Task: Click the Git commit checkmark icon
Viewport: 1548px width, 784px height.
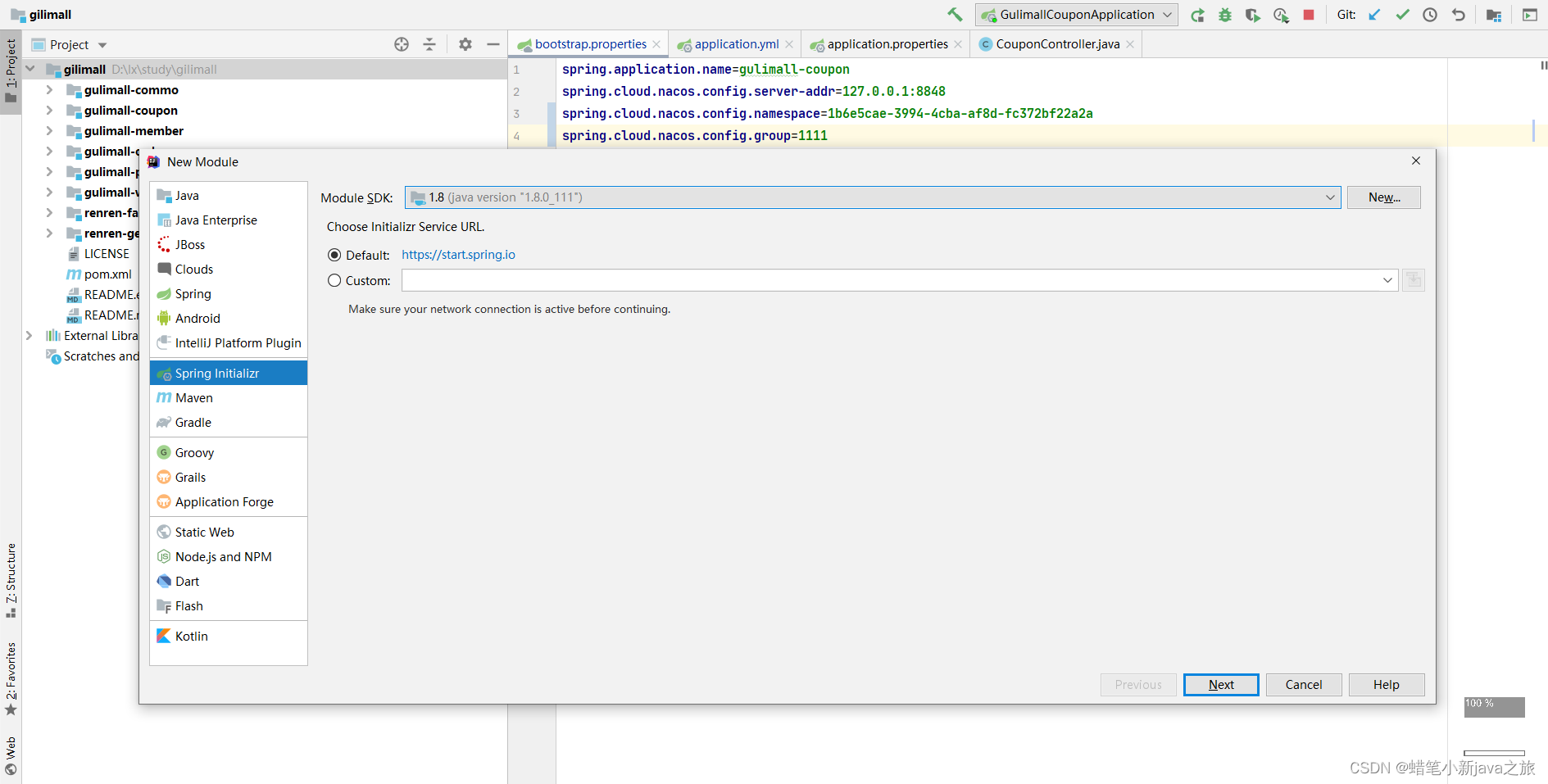Action: [1402, 15]
